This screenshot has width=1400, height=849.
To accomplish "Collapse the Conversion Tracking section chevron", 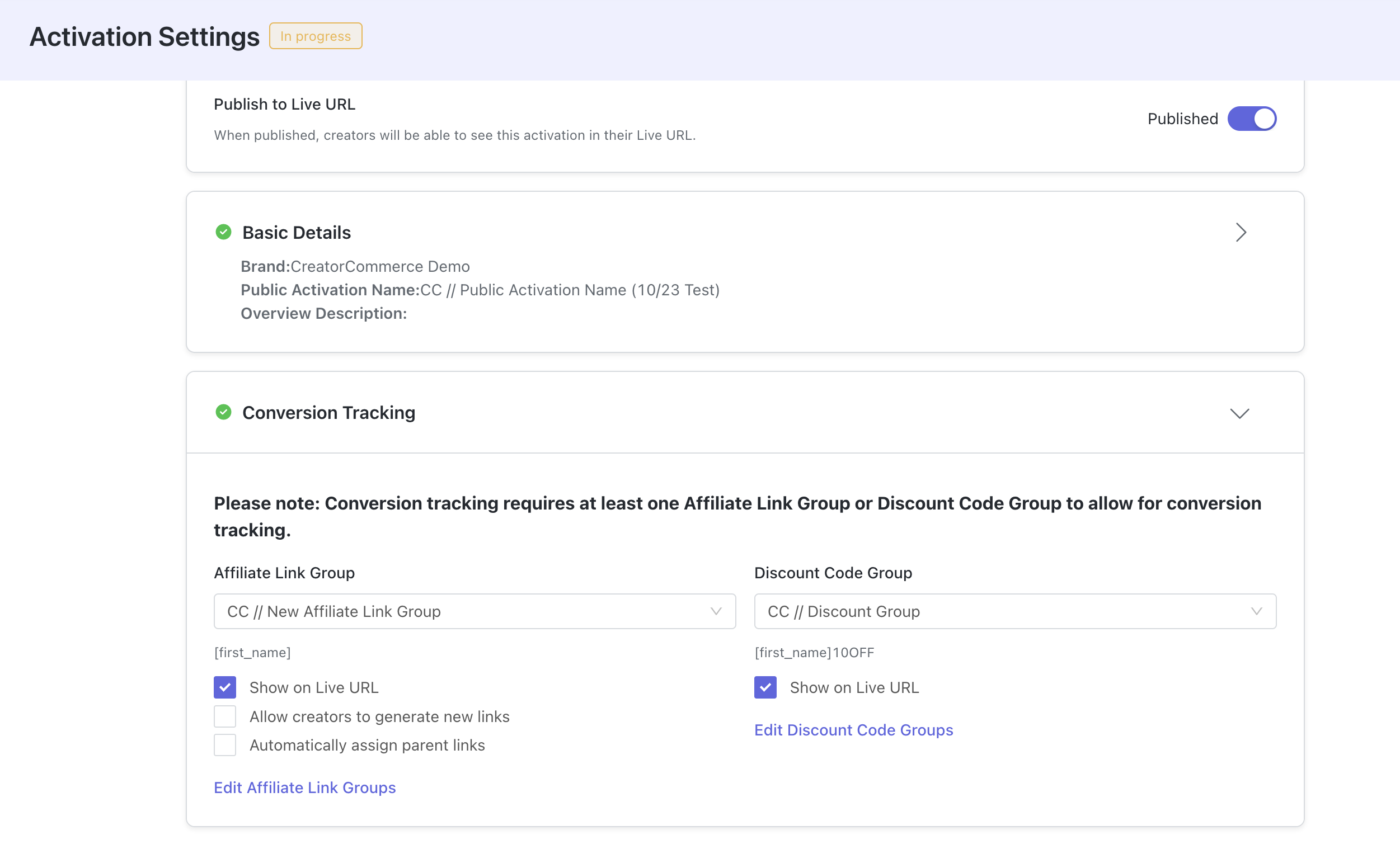I will pyautogui.click(x=1239, y=413).
